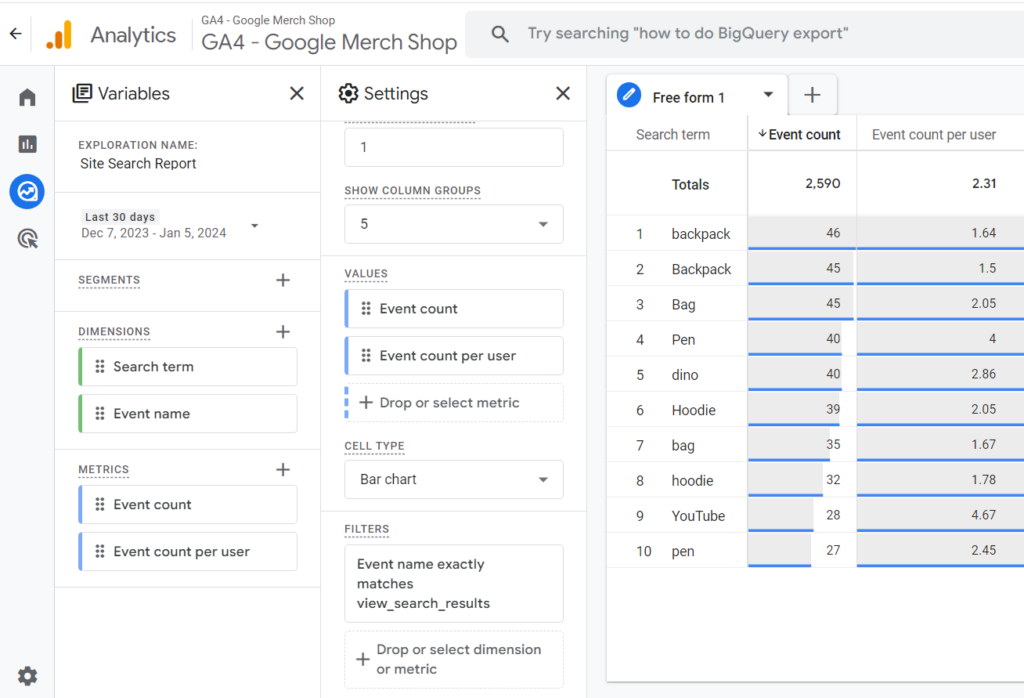The height and width of the screenshot is (698, 1024).
Task: Close the Variables panel
Action: [297, 93]
